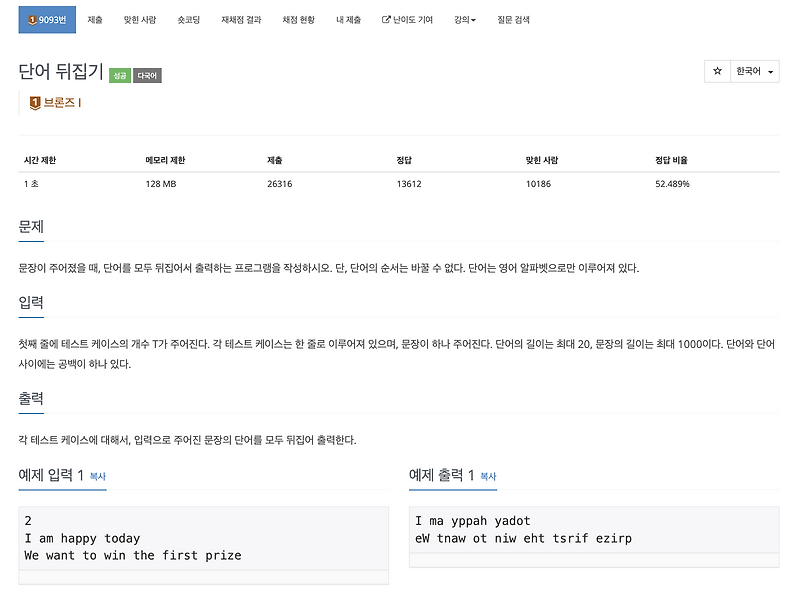
Task: Copy sample output 1 using 복사 link
Action: click(486, 478)
